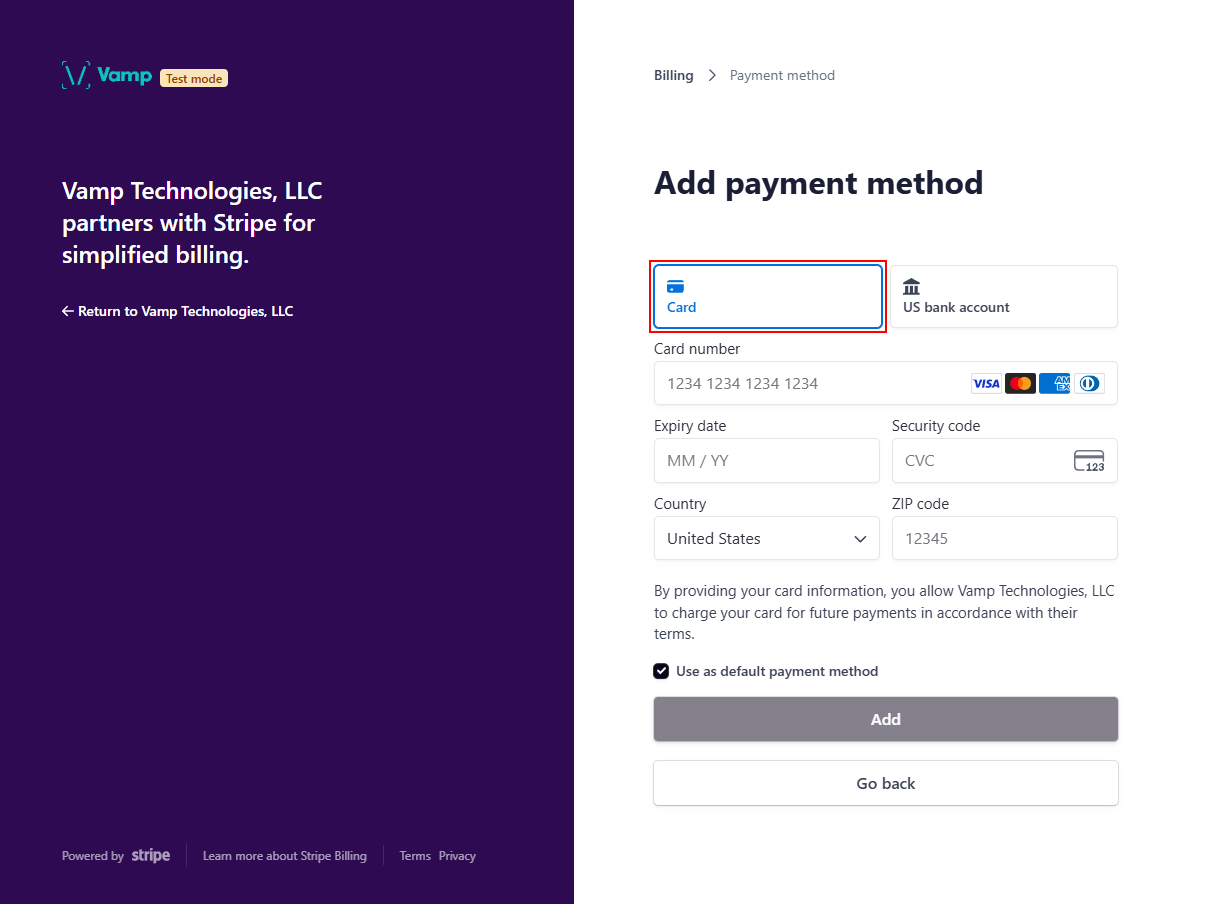Toggle Use as default payment method
The width and height of the screenshot is (1215, 904).
coord(661,671)
